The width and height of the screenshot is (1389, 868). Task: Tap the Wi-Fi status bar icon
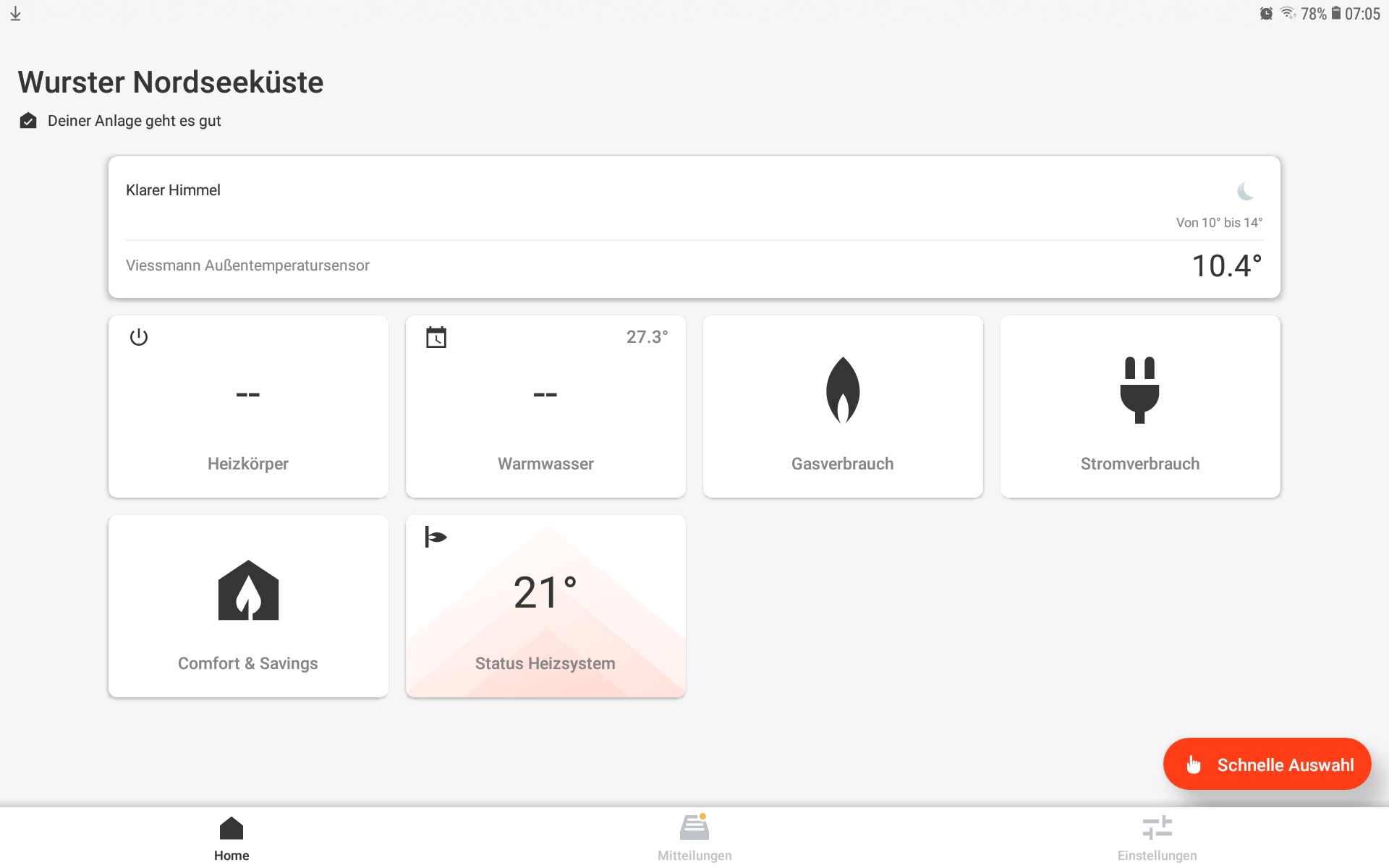(1288, 14)
